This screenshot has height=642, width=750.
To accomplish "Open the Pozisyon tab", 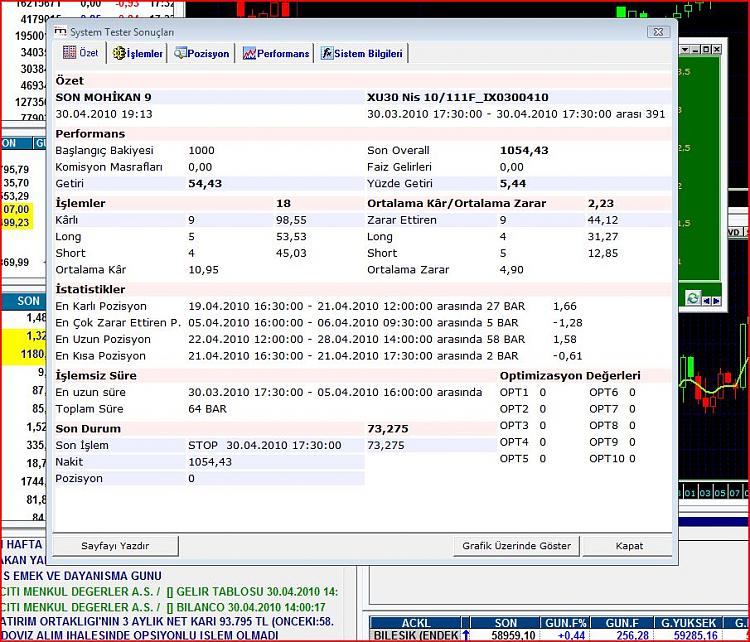I will (202, 54).
